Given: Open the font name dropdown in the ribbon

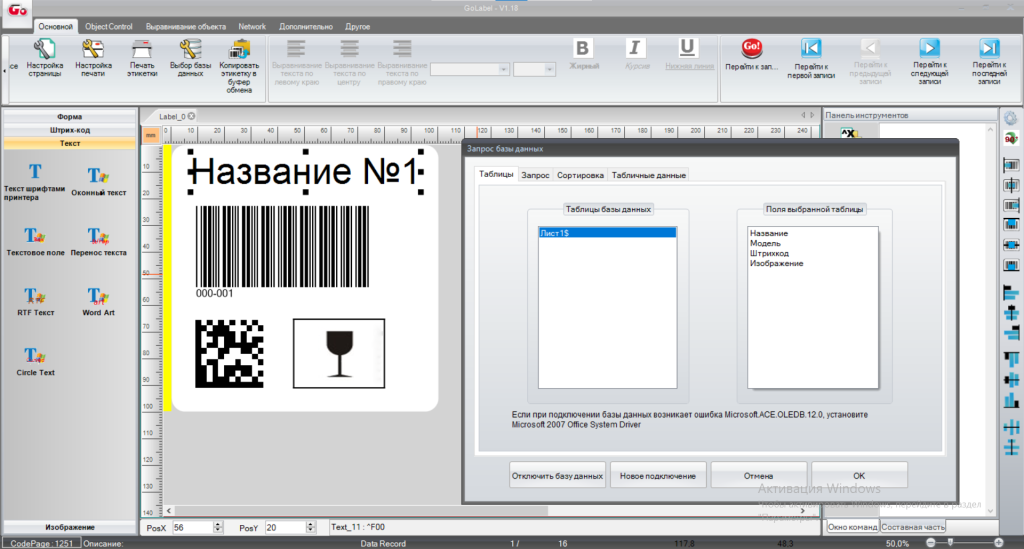Looking at the screenshot, I should click(503, 69).
